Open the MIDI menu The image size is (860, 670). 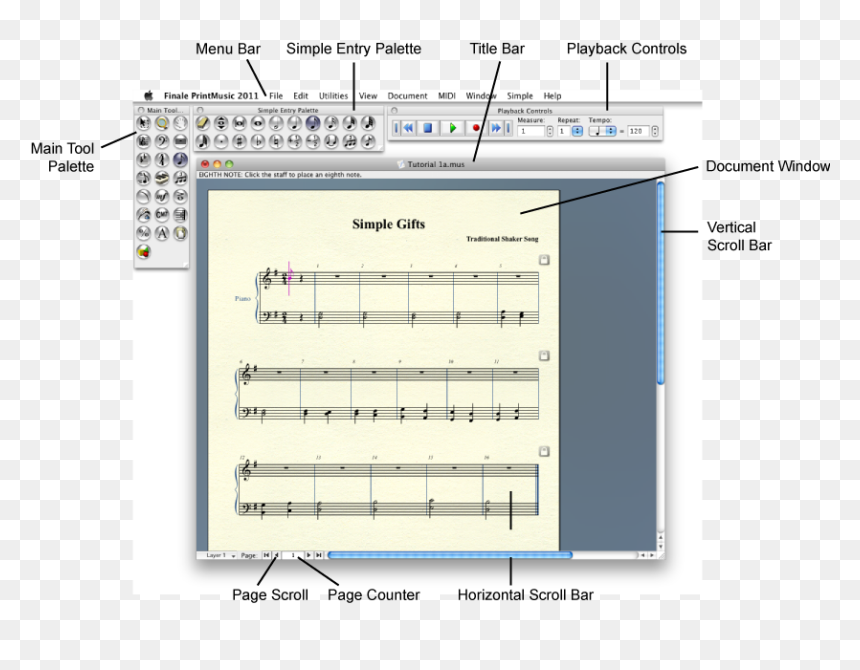(446, 95)
